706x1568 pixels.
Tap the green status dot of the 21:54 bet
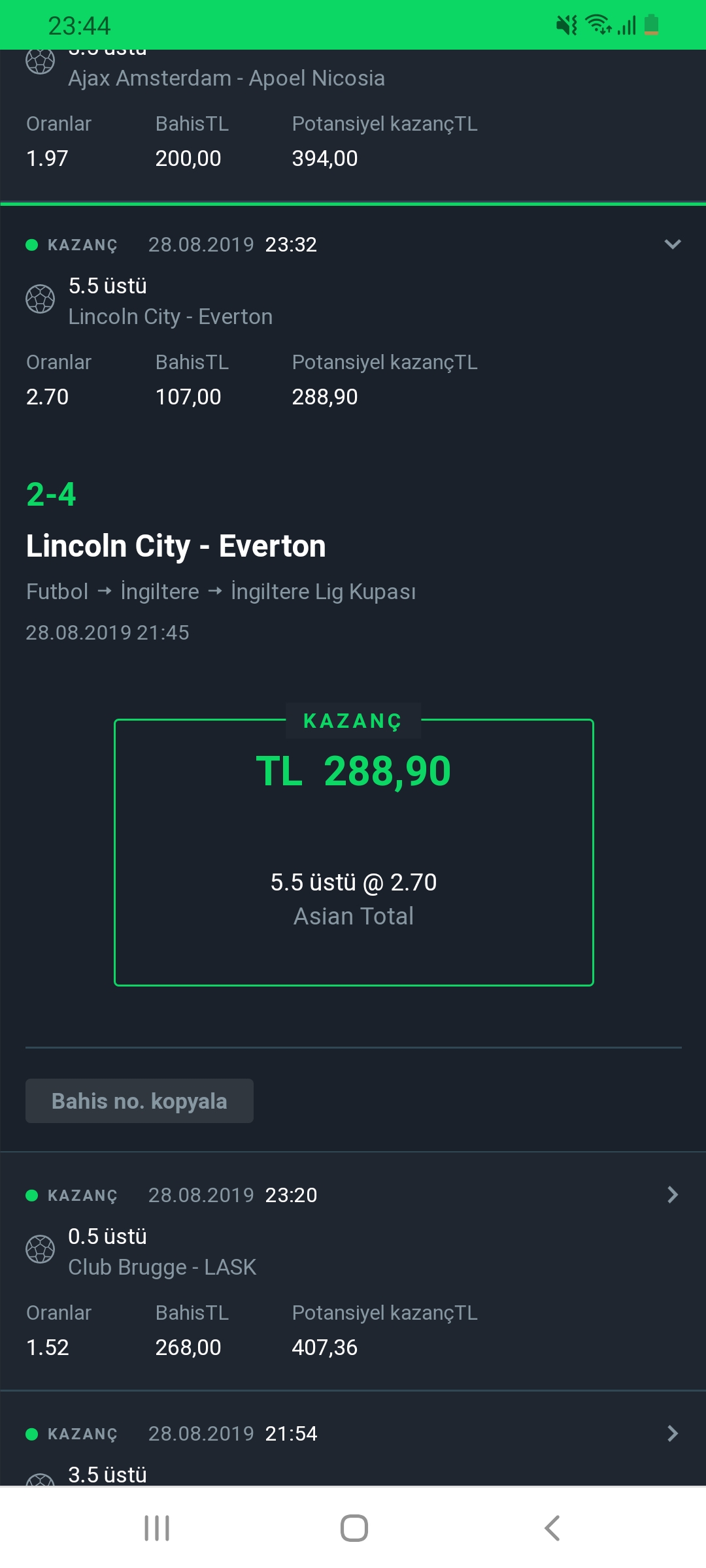coord(31,1434)
